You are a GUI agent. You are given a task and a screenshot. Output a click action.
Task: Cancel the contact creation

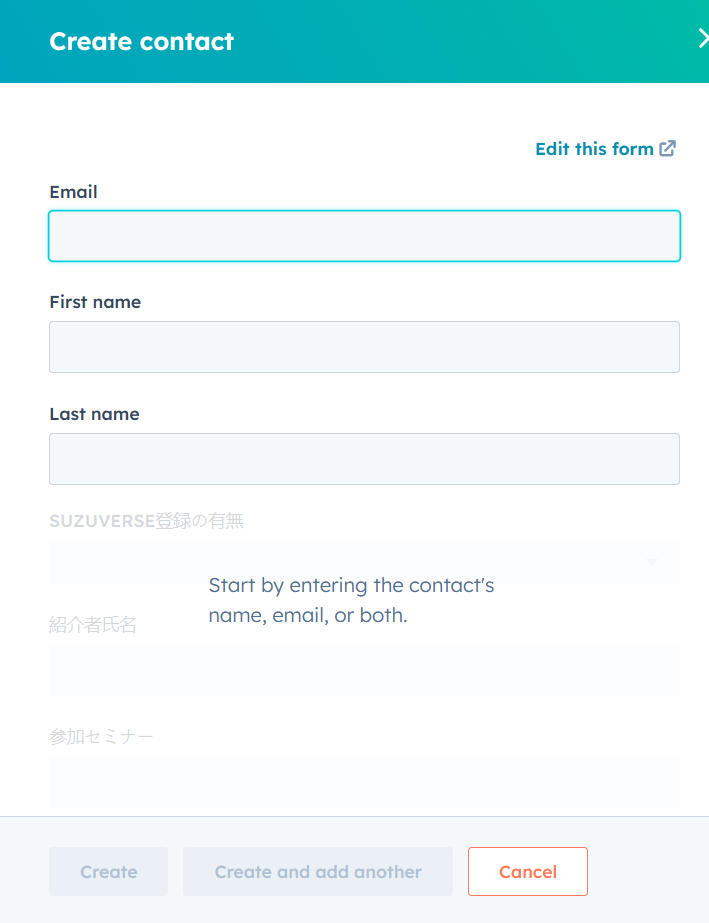[527, 872]
